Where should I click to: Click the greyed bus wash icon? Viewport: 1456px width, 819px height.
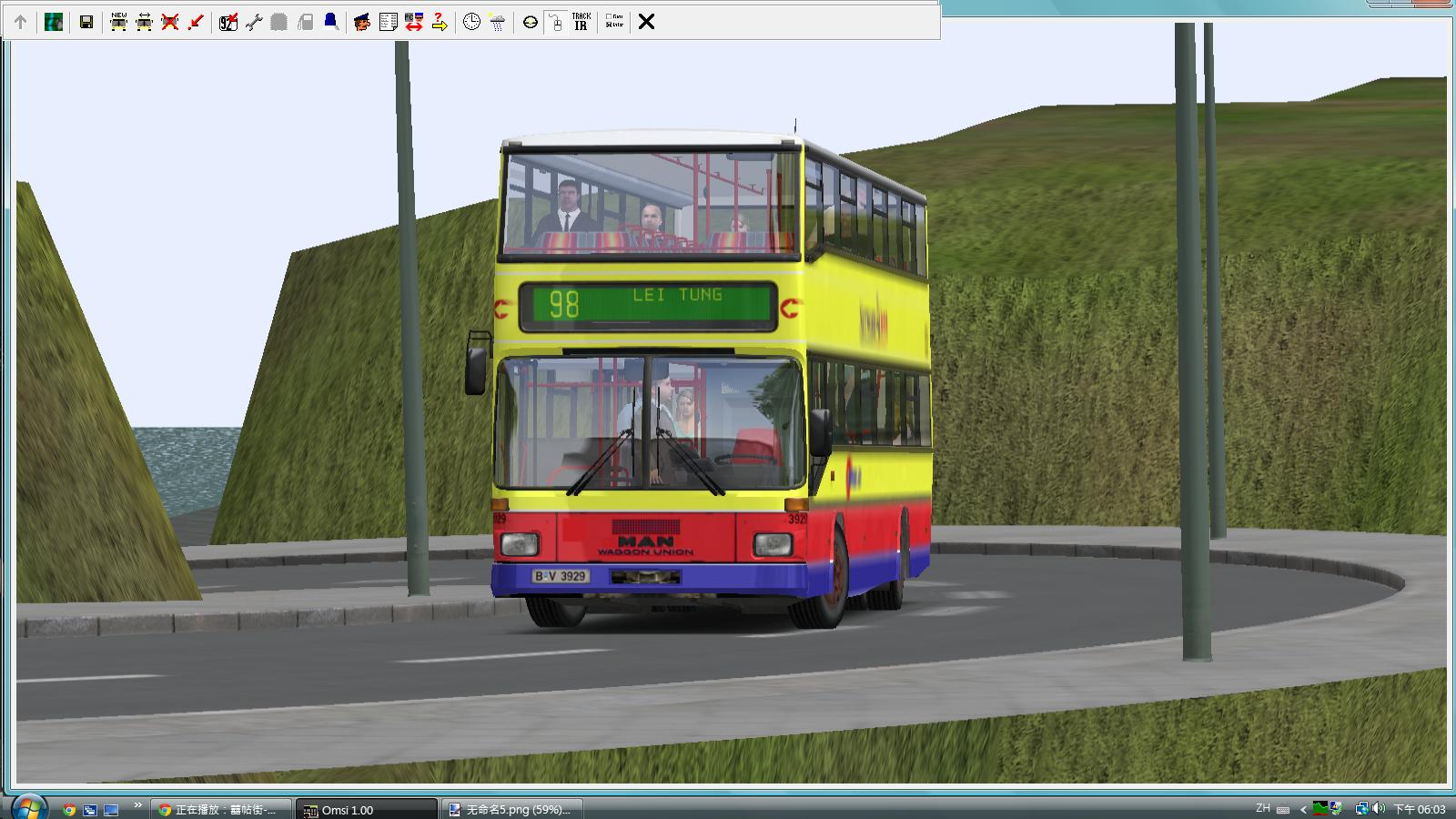(279, 22)
